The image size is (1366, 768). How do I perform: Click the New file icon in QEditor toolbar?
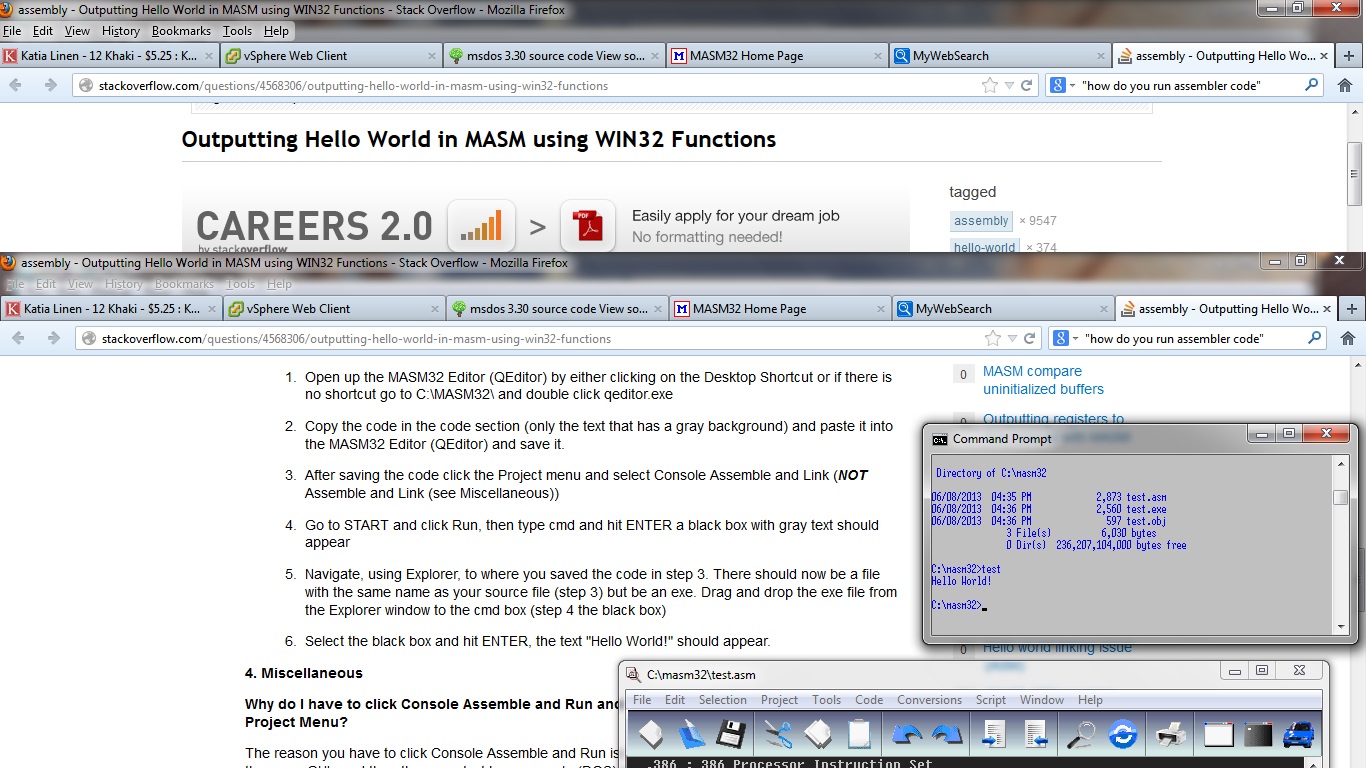[x=651, y=735]
